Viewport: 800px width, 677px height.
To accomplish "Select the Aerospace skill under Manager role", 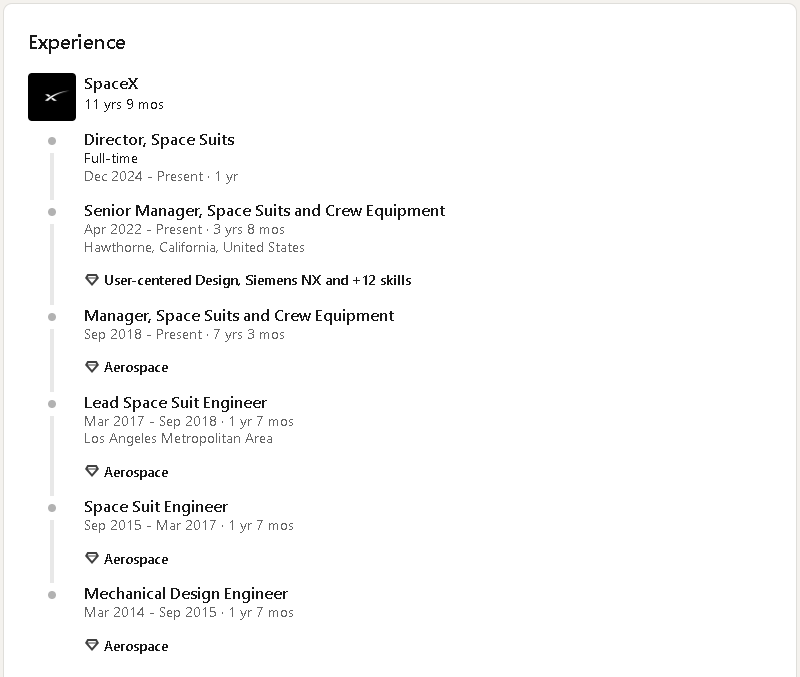I will pyautogui.click(x=136, y=367).
